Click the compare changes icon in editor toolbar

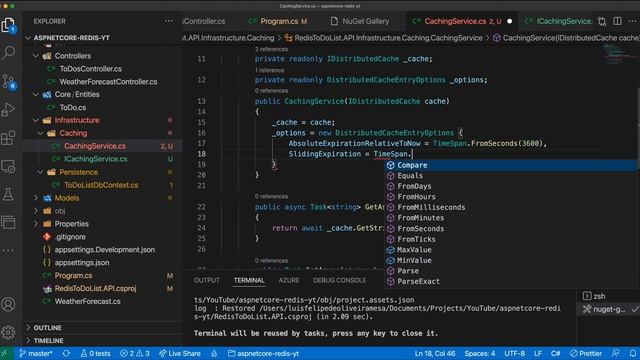coord(602,21)
